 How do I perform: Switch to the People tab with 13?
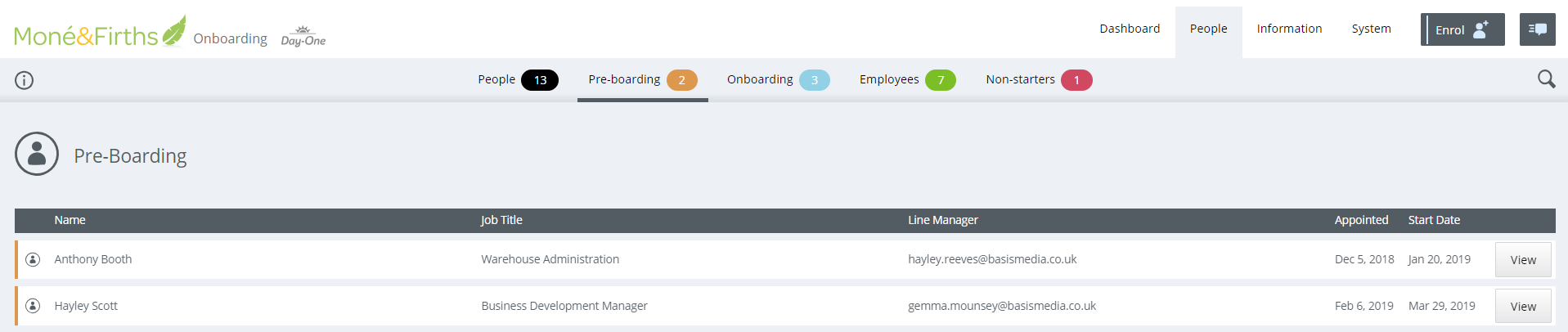[517, 79]
